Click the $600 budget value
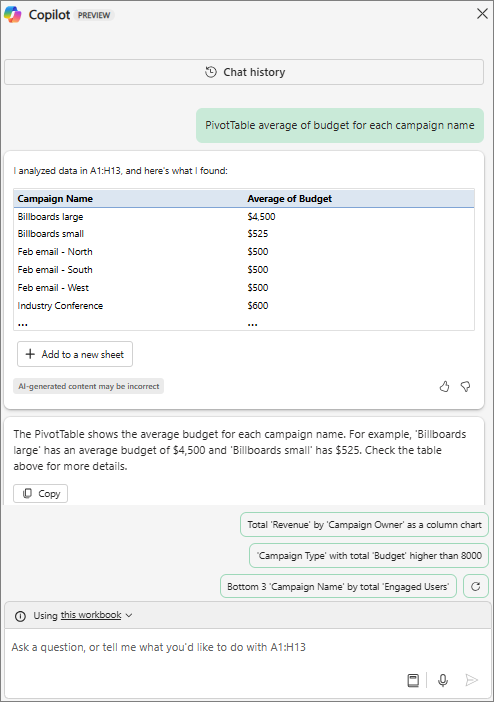 coord(258,306)
